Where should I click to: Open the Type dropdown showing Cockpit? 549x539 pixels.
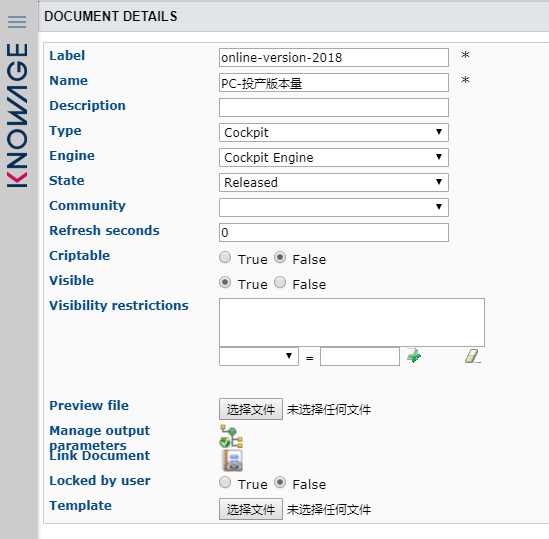click(x=334, y=132)
